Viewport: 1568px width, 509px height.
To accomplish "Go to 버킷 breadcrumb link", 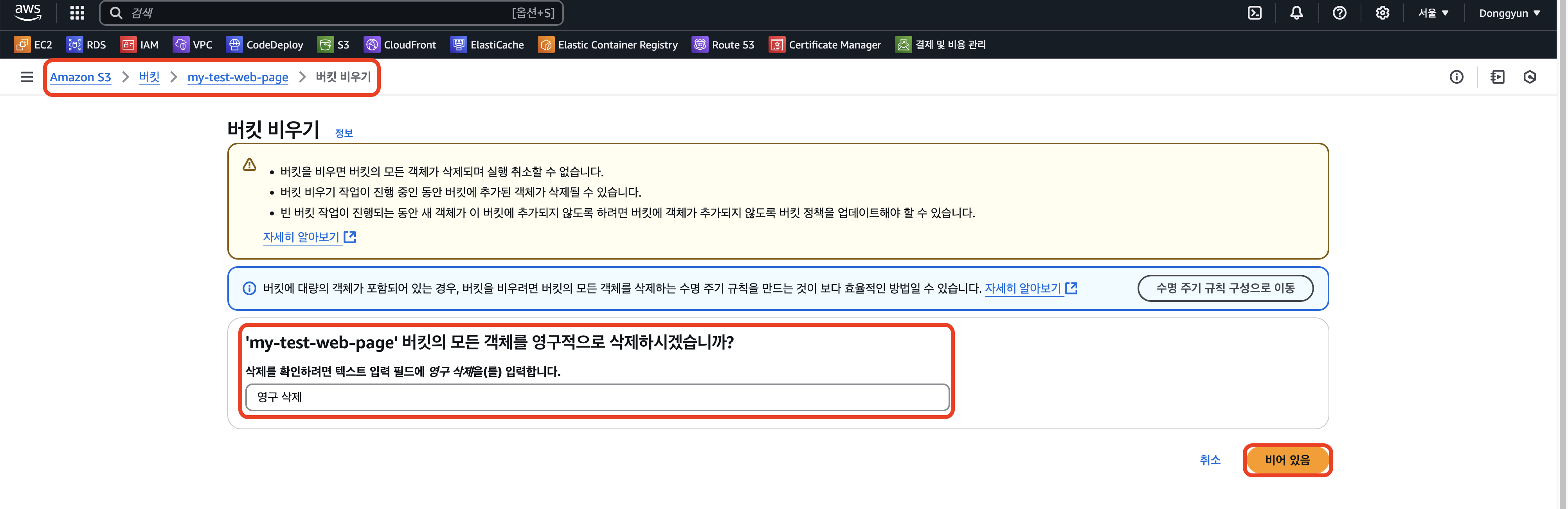I will [x=149, y=77].
